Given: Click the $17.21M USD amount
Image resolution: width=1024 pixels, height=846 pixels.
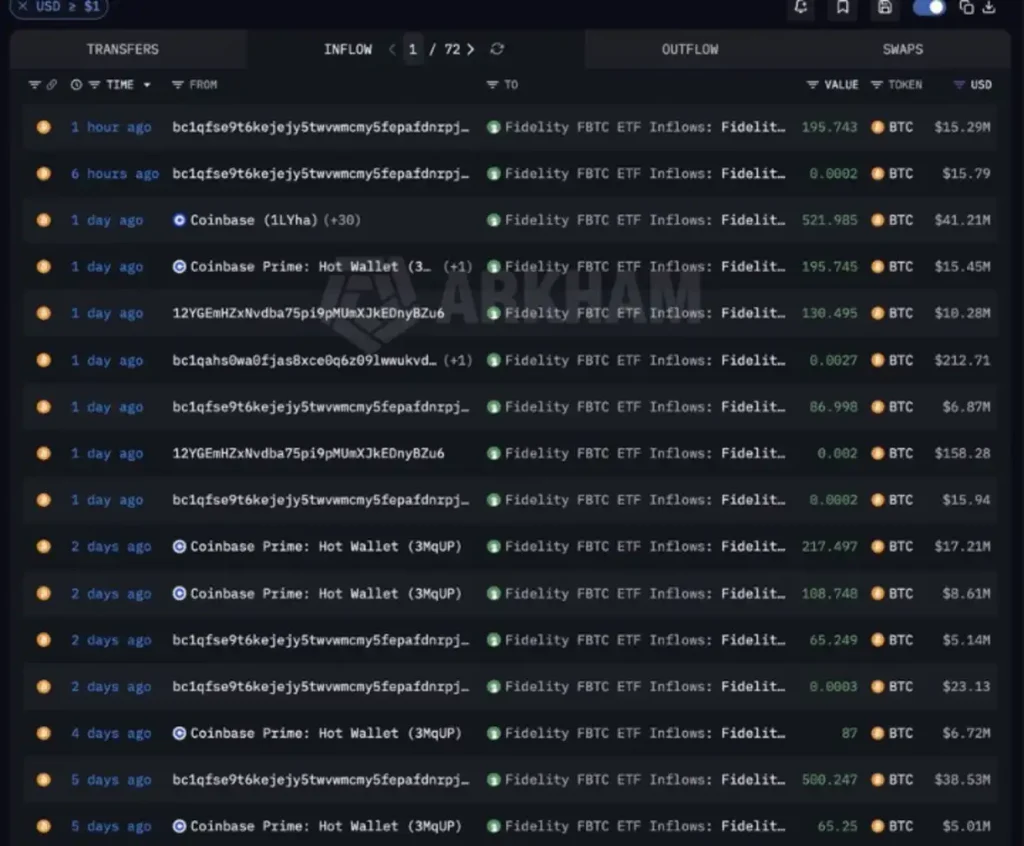Looking at the screenshot, I should tap(962, 547).
